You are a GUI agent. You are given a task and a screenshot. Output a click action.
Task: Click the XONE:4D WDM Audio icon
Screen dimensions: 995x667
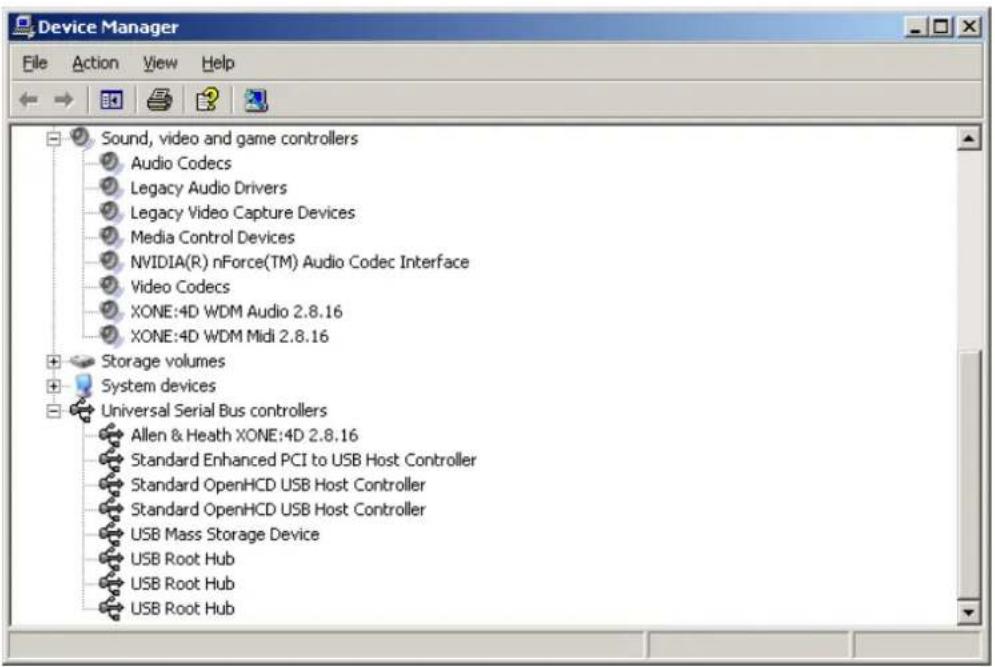(111, 311)
